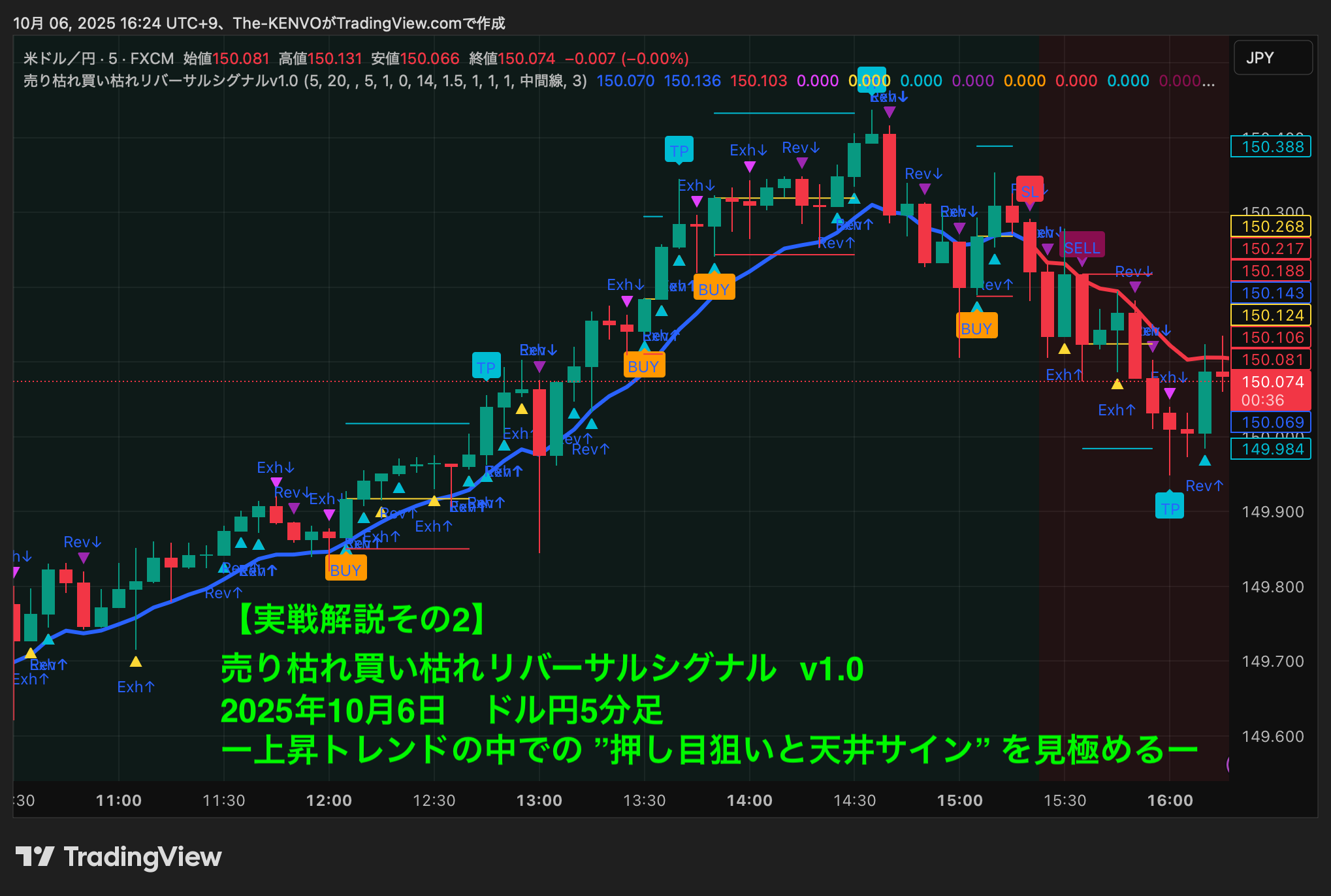Click the 売り枯れ買い枯れリバーサルシグナルv1.0 indicator legend
Image resolution: width=1331 pixels, height=896 pixels.
(161, 81)
